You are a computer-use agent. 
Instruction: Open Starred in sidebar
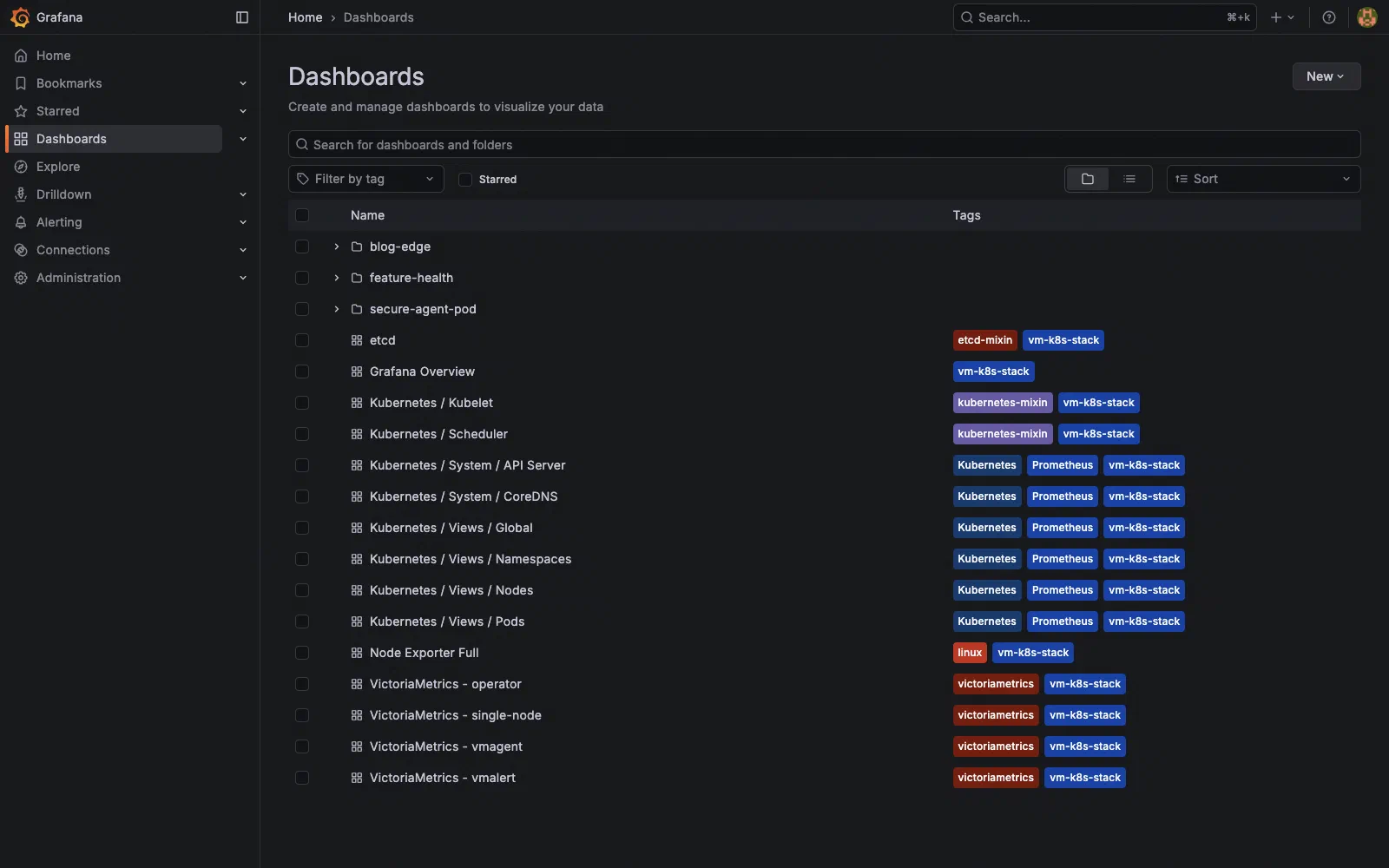point(58,111)
